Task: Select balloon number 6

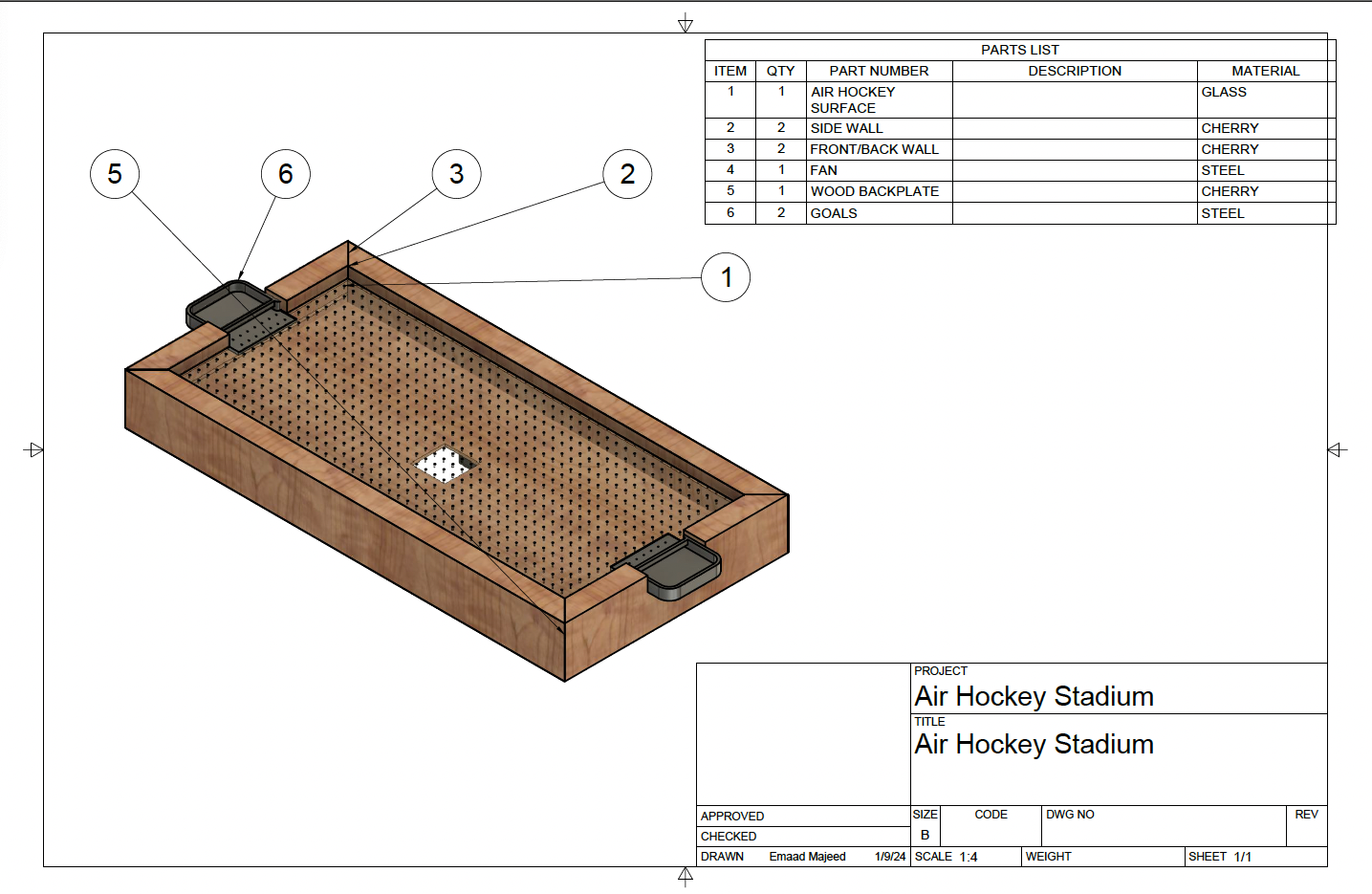Action: [x=286, y=174]
